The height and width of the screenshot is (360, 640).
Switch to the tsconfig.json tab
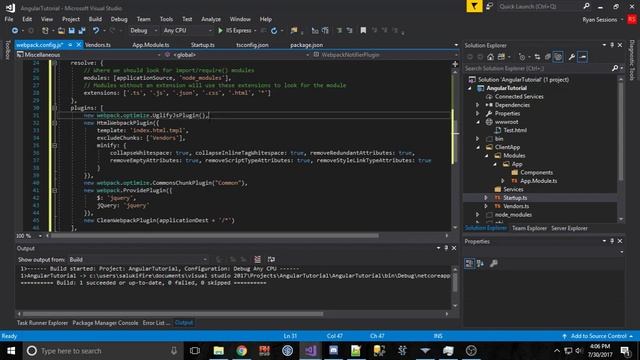click(252, 45)
